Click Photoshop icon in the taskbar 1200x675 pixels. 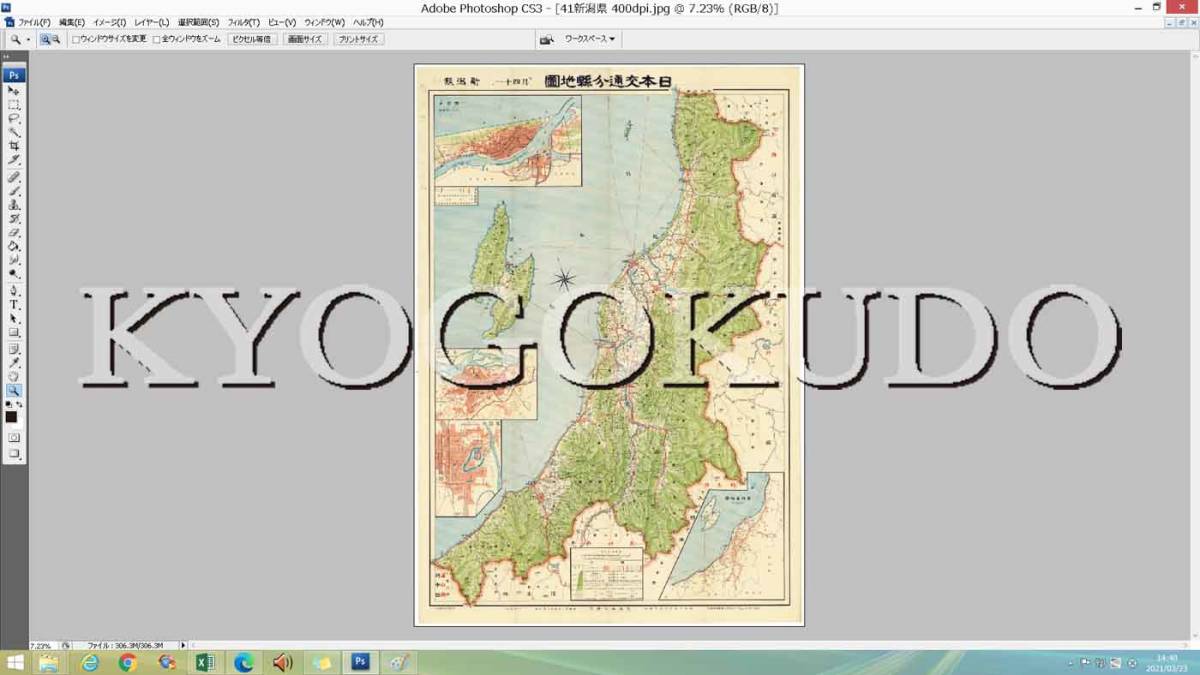click(360, 662)
